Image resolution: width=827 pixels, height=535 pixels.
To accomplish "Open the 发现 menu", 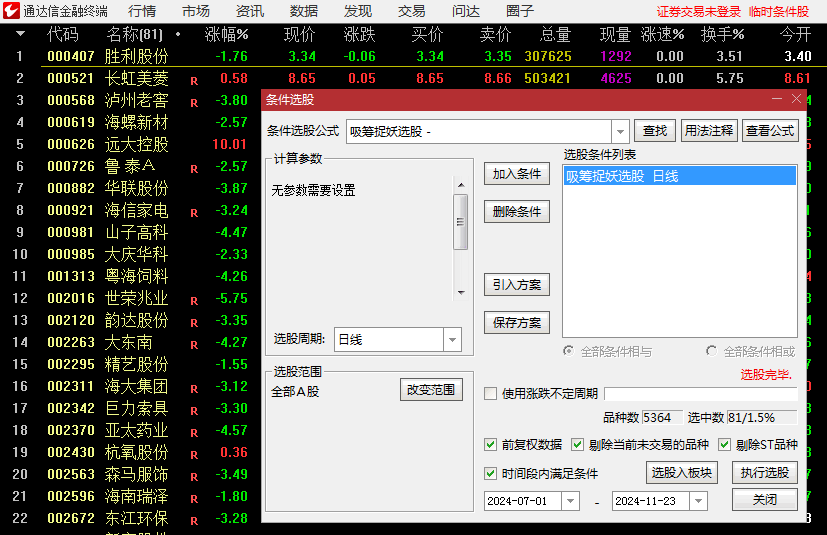I will [358, 11].
